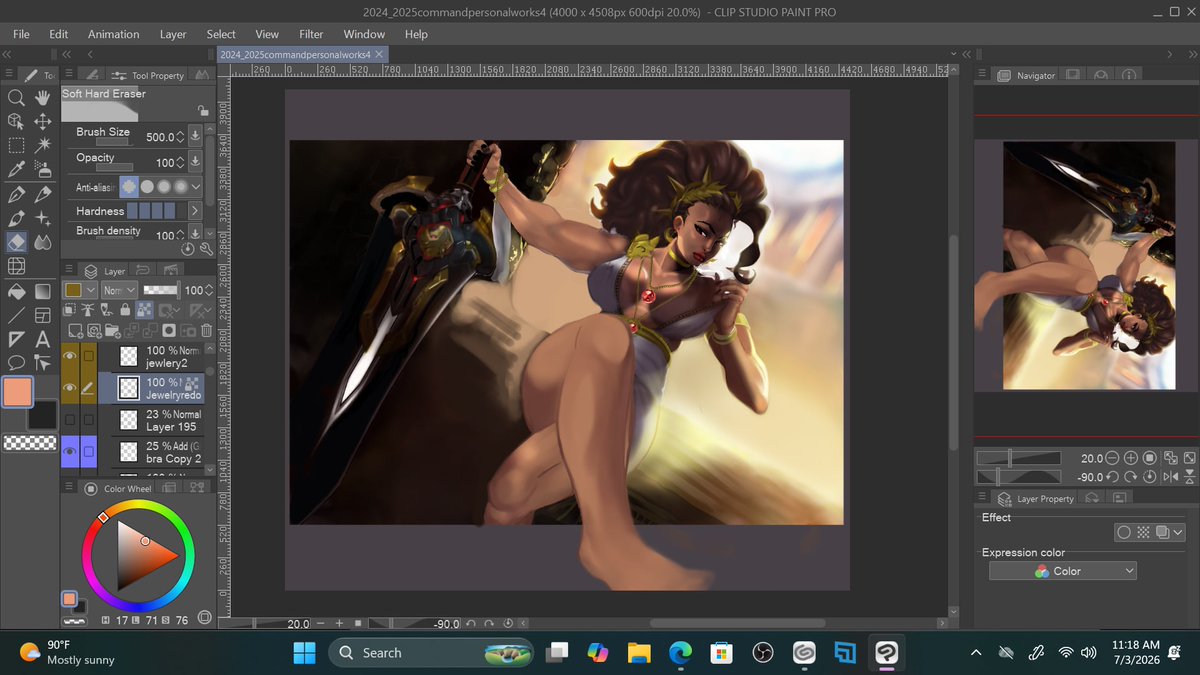The image size is (1200, 675).
Task: Click rotate left icon in Navigator
Action: click(x=1114, y=477)
